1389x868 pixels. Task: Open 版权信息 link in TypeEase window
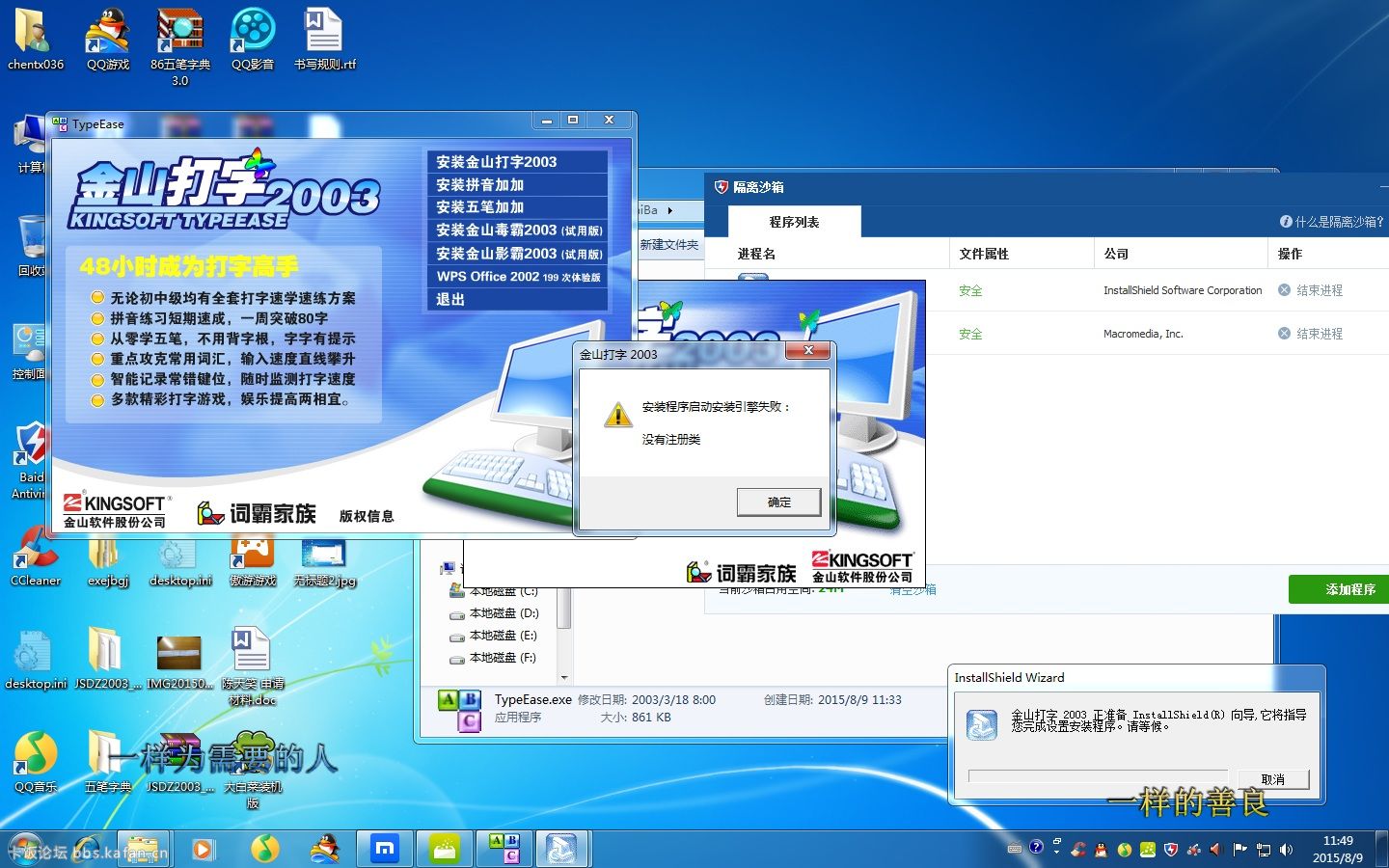click(367, 516)
